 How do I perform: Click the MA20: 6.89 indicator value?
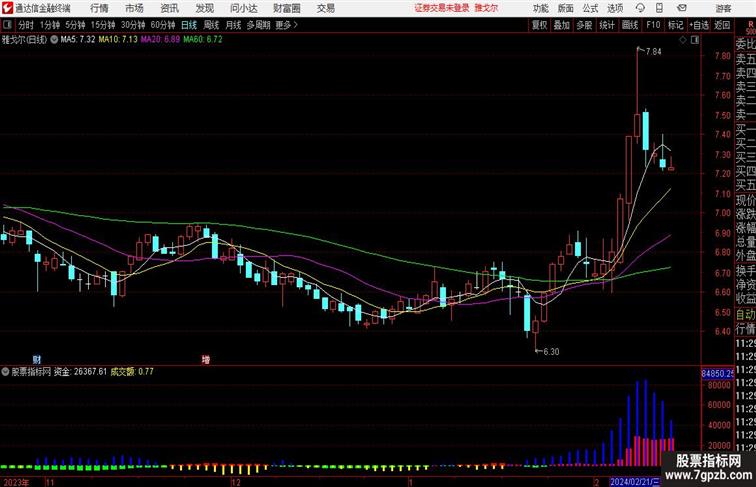(160, 40)
